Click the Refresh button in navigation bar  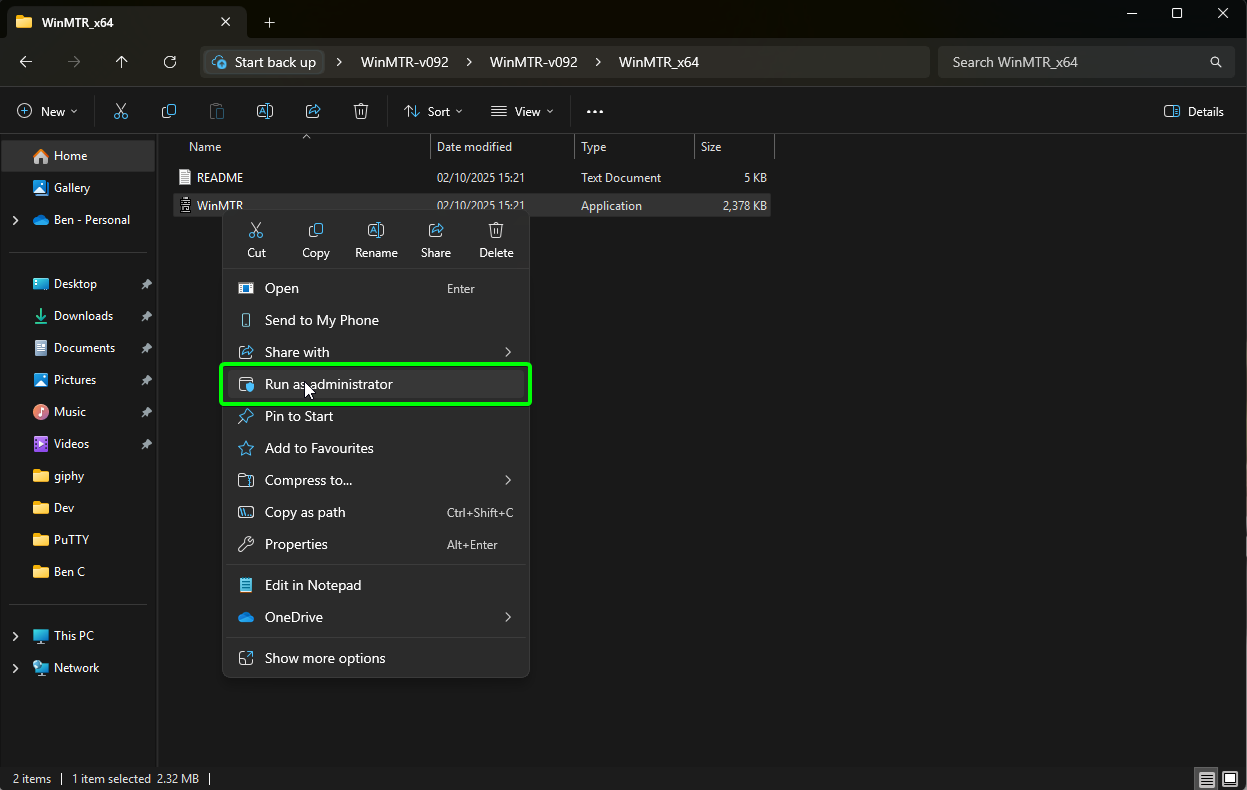(170, 62)
